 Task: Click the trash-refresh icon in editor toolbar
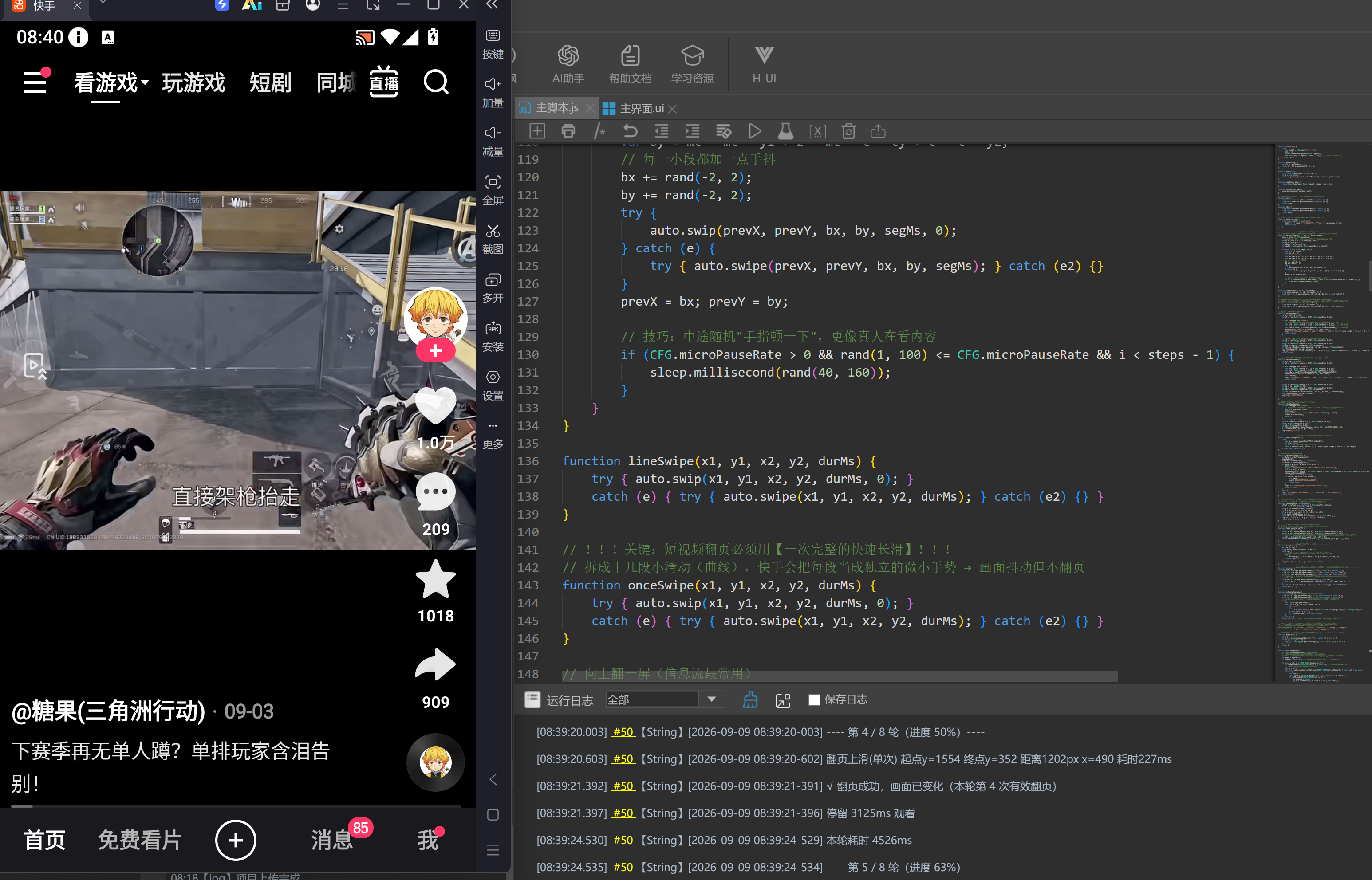[x=848, y=131]
